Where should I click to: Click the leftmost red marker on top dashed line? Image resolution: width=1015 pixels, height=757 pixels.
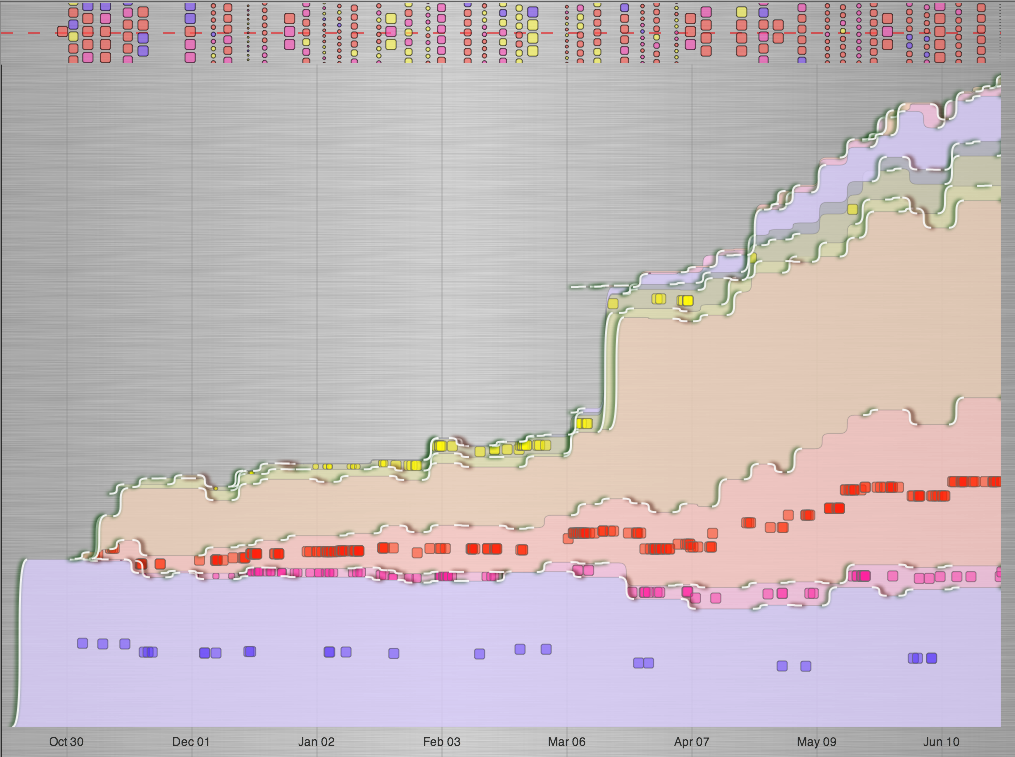pos(63,32)
